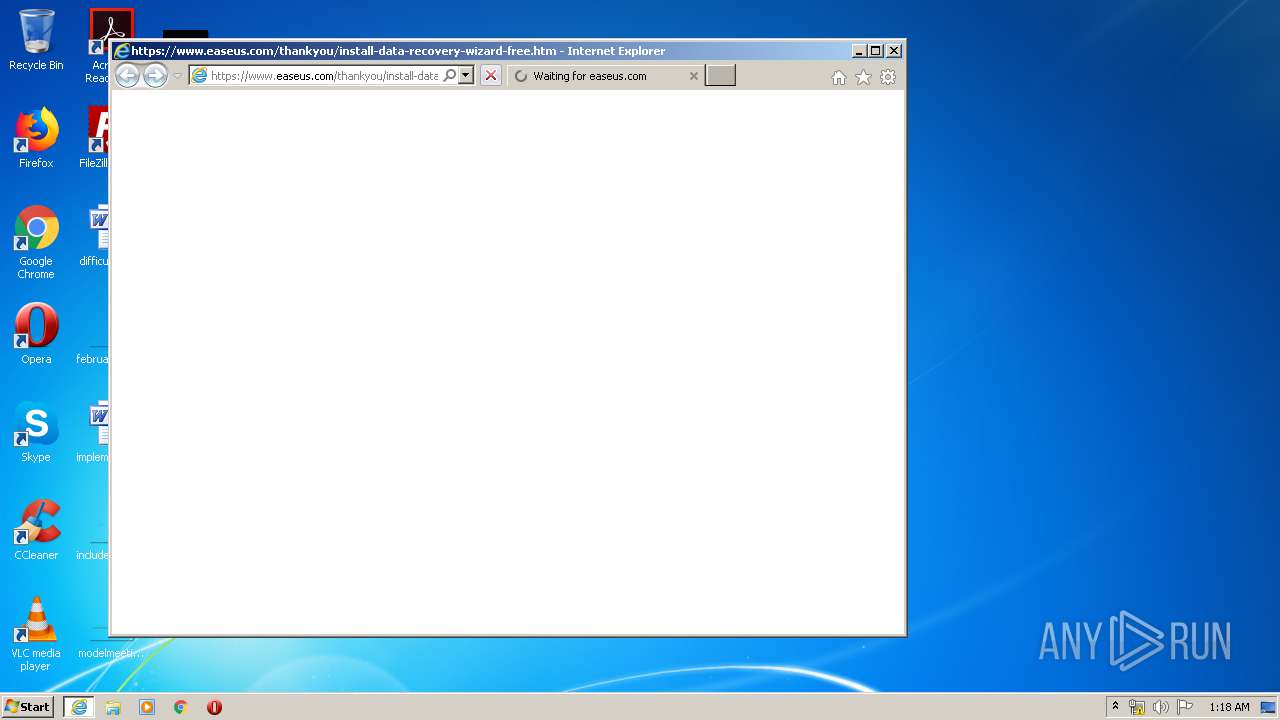
Task: Stop loading page with red X
Action: [490, 76]
